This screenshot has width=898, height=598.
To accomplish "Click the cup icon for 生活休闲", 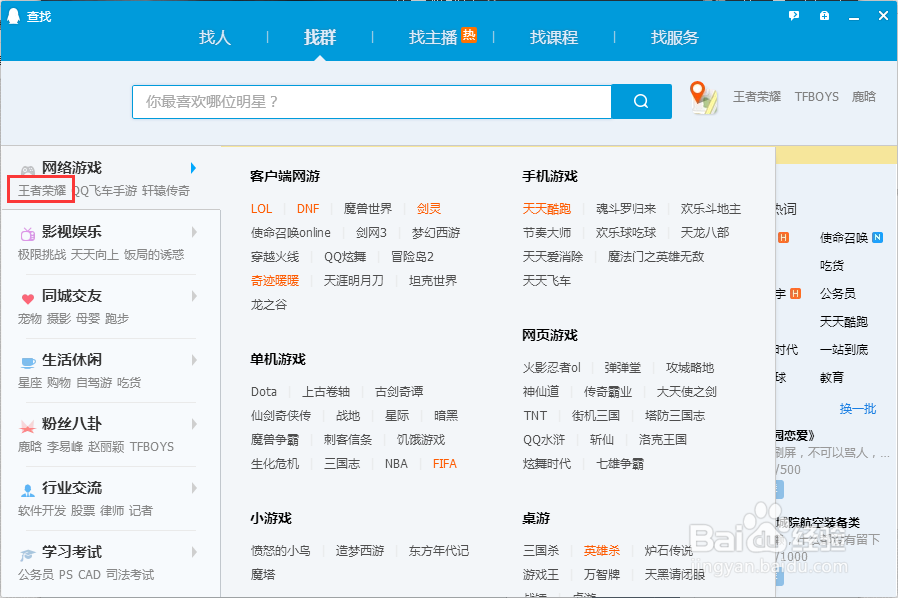I will coord(28,362).
